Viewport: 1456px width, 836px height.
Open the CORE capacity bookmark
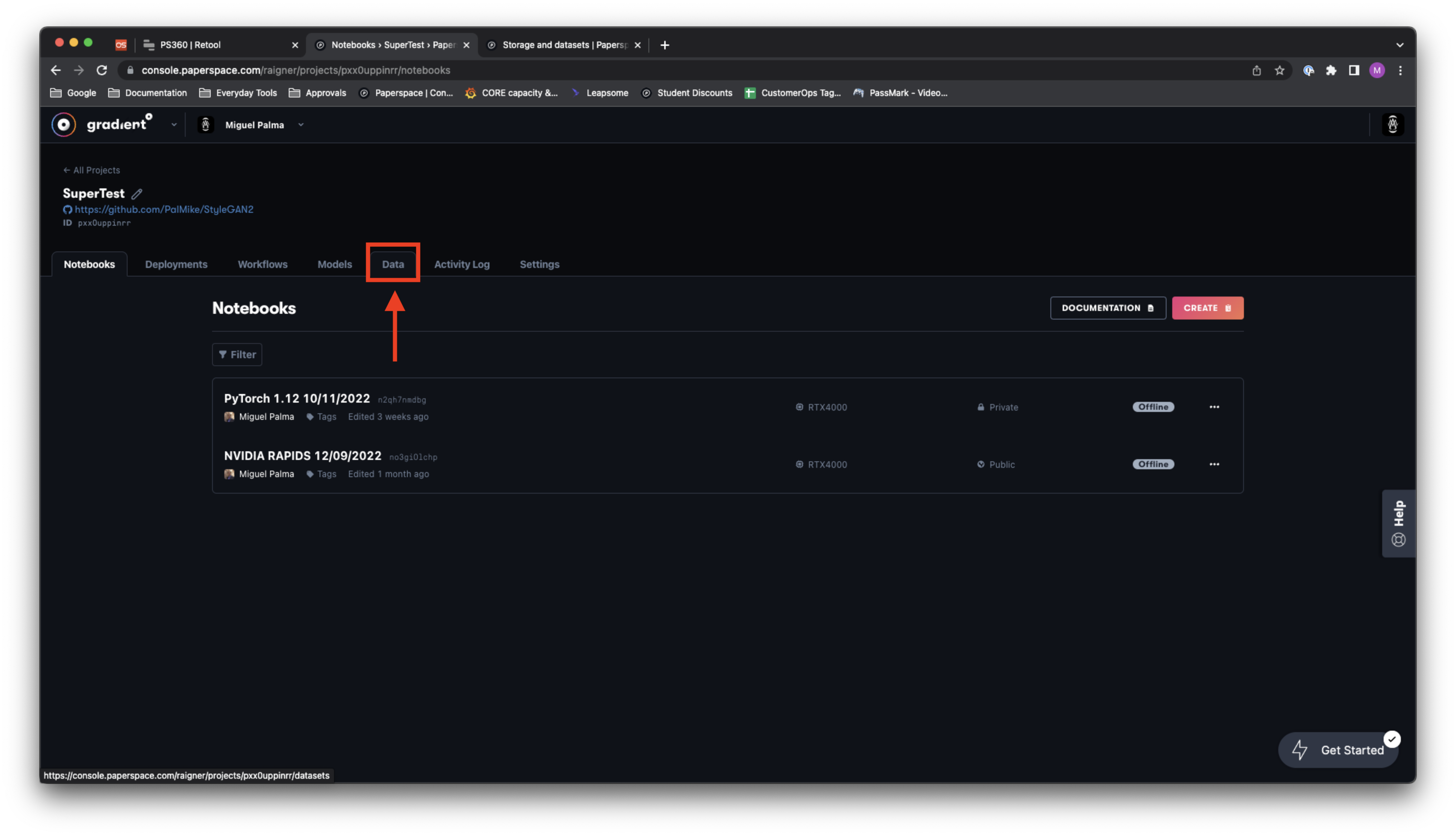511,93
